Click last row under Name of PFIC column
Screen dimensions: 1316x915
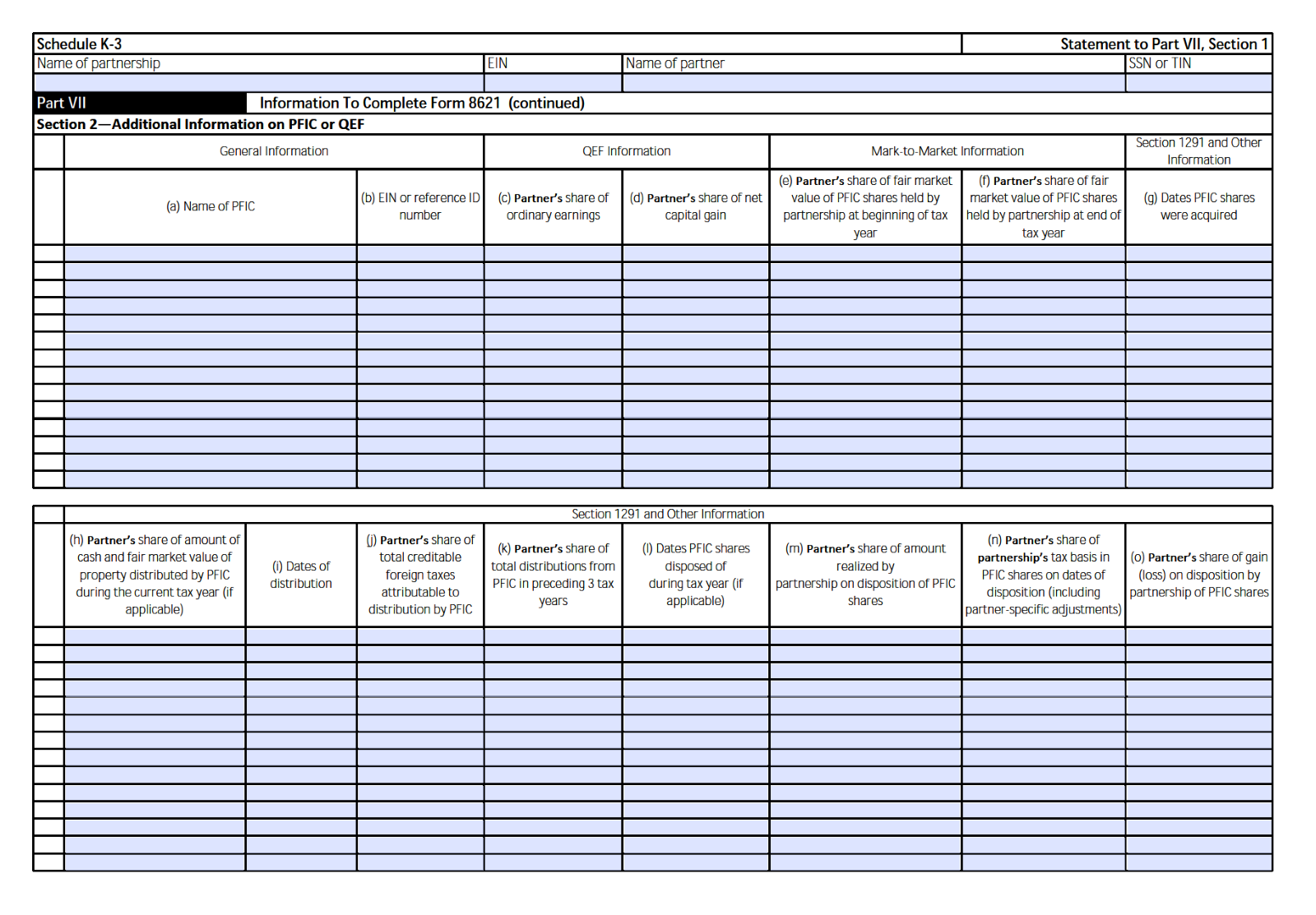point(211,480)
